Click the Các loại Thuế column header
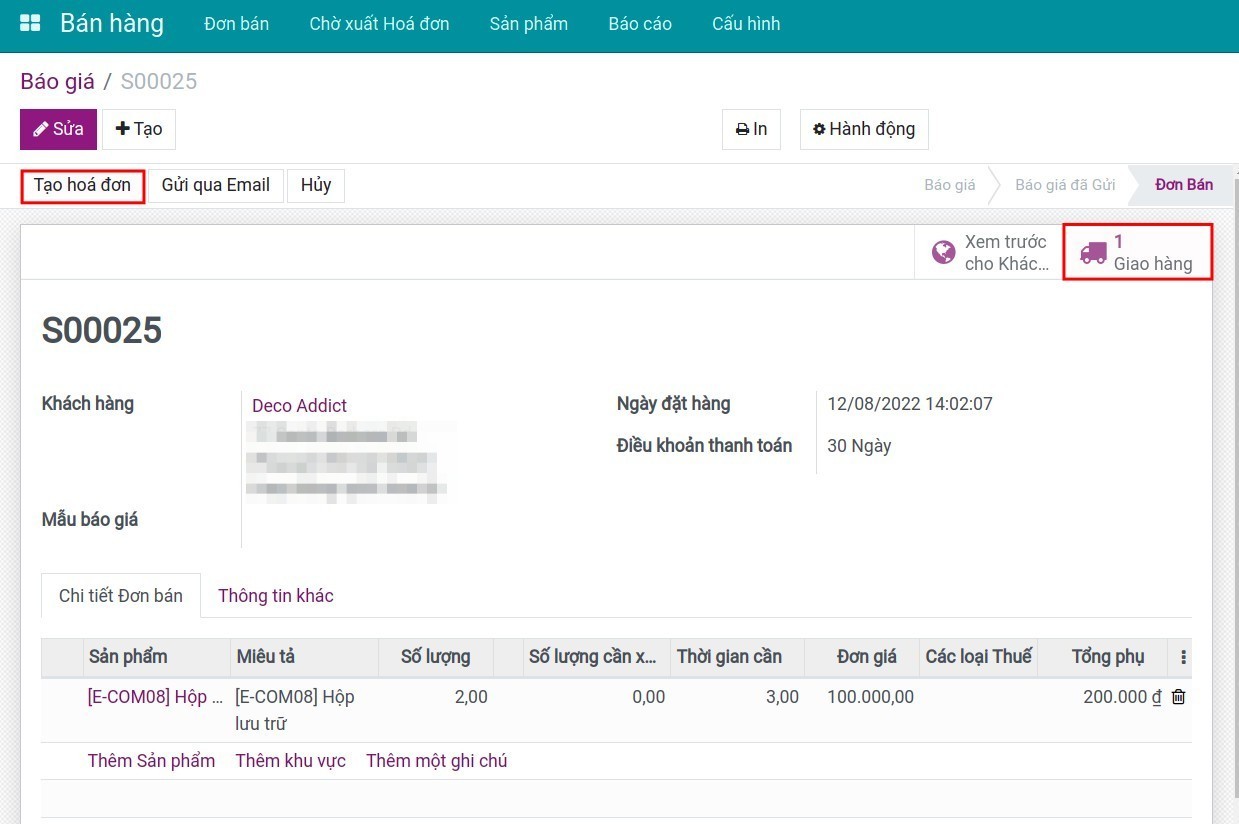1239x824 pixels. 978,657
